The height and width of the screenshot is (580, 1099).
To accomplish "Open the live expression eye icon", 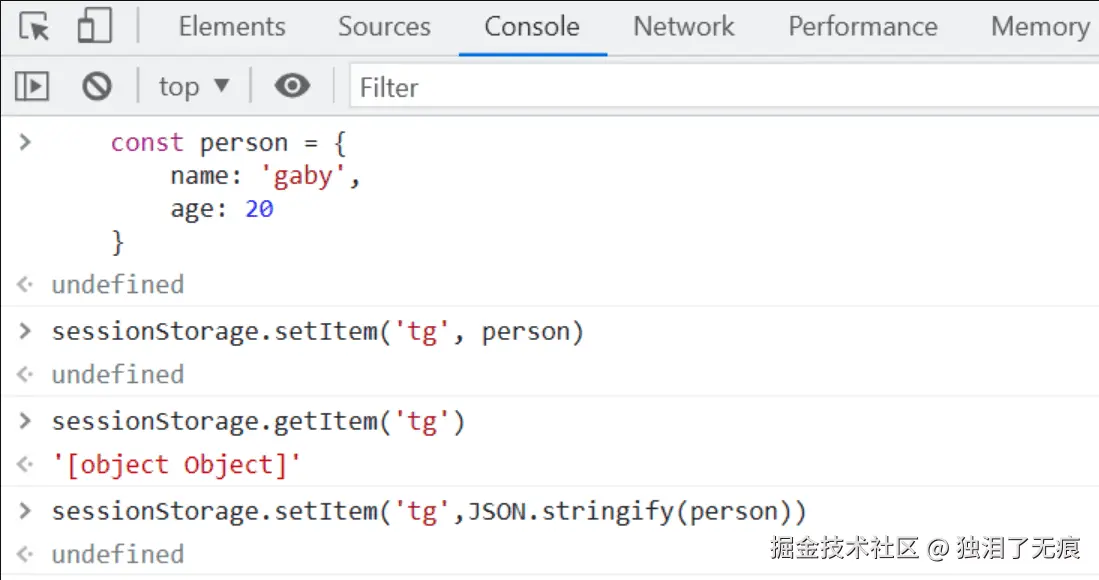I will (292, 87).
